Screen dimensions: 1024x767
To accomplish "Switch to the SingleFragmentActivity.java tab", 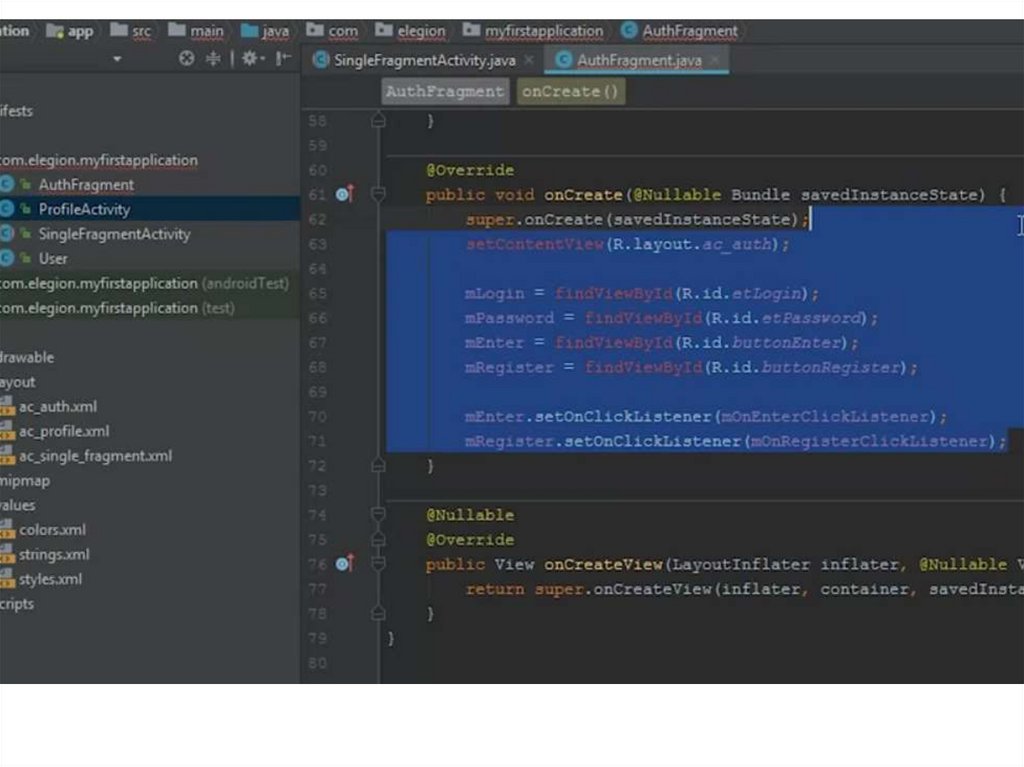I will (424, 60).
